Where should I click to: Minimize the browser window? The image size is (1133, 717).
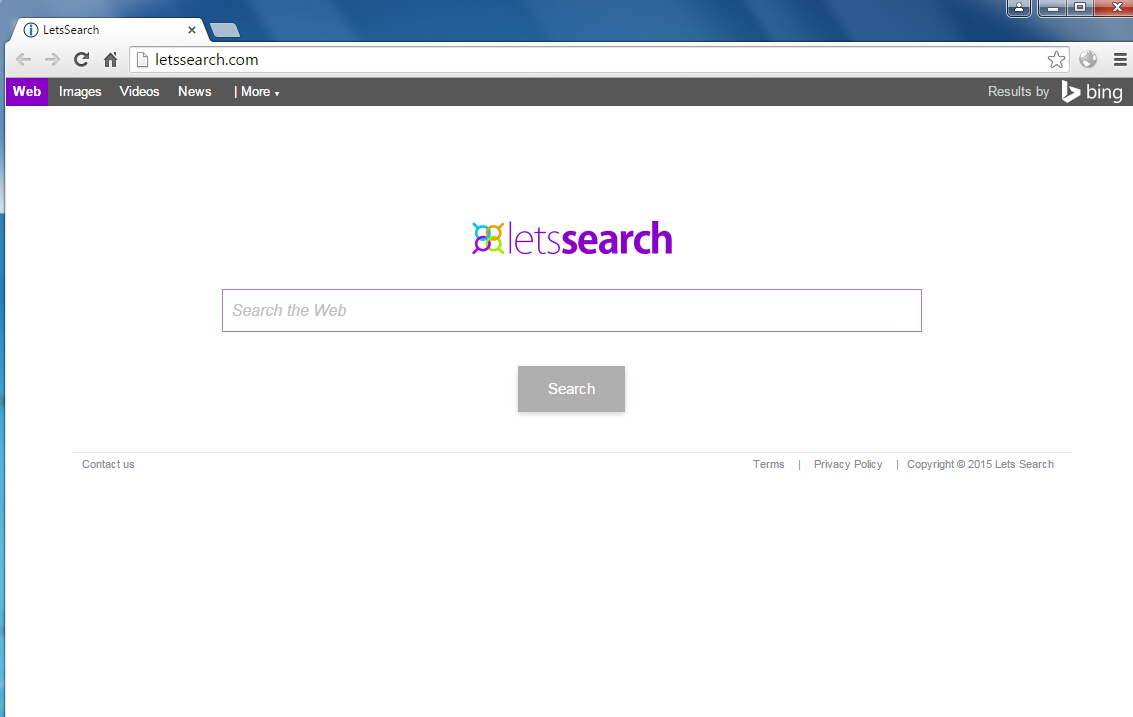(x=1053, y=8)
